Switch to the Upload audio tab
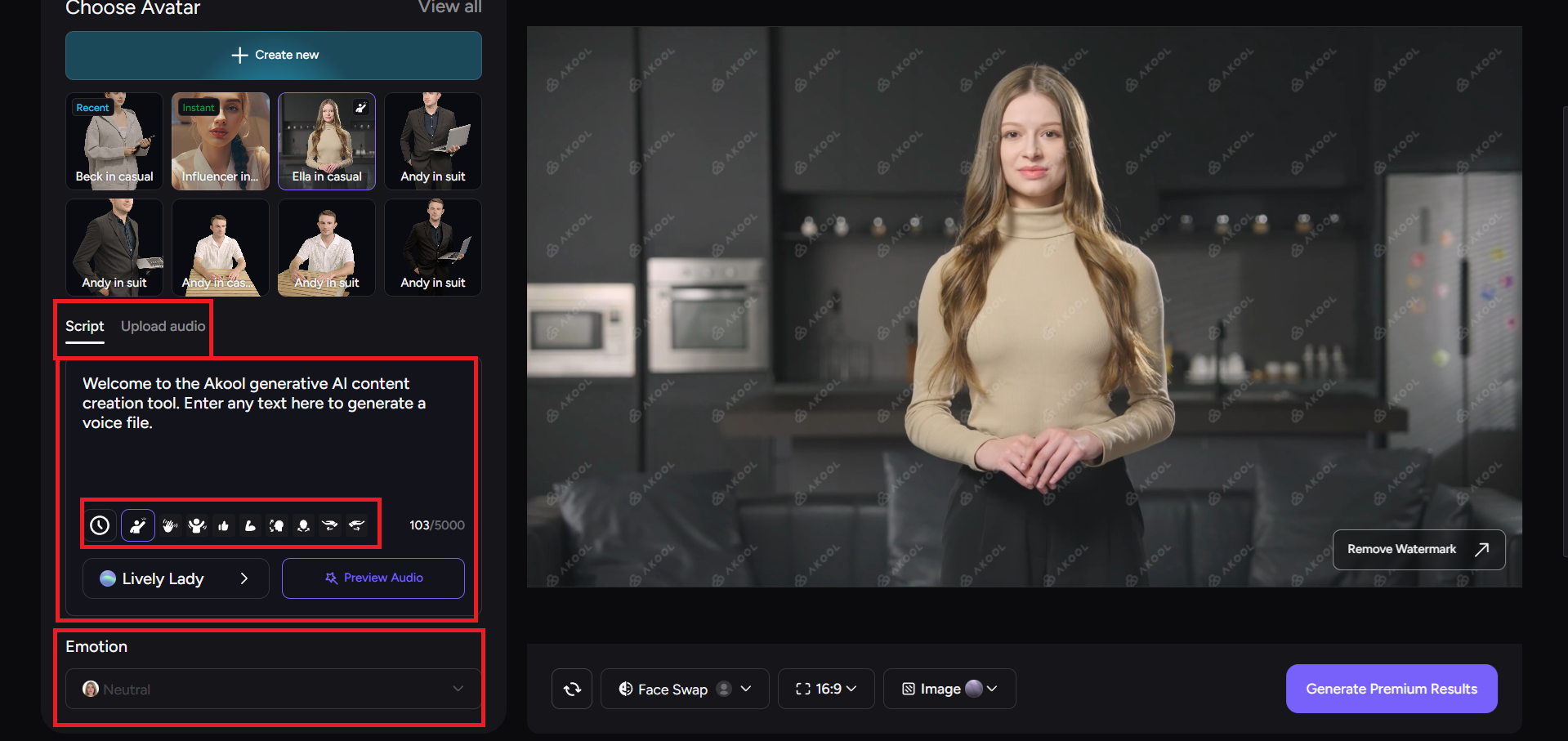 (163, 326)
